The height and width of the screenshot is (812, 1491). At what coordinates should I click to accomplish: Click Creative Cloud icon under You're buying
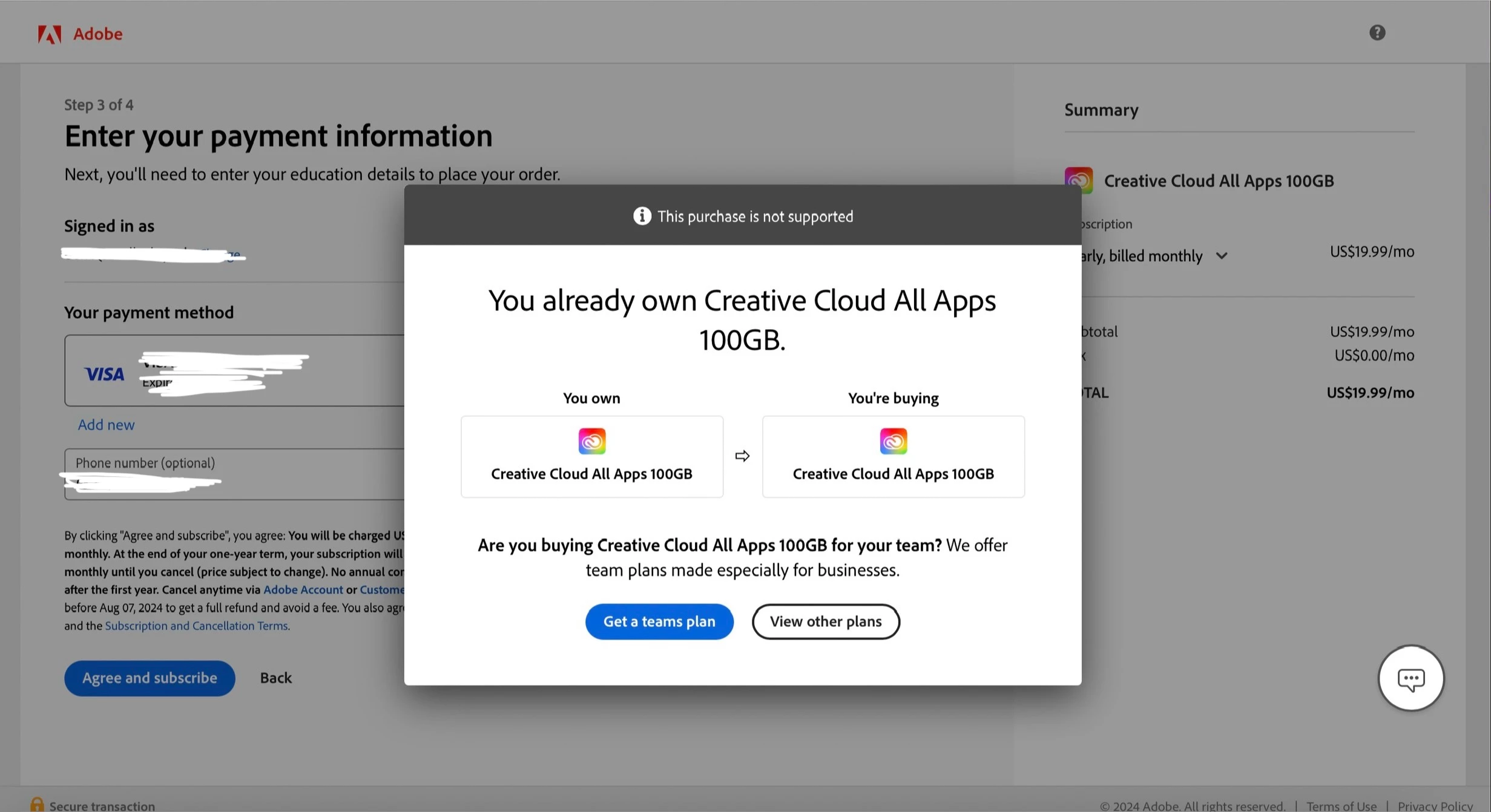[893, 441]
